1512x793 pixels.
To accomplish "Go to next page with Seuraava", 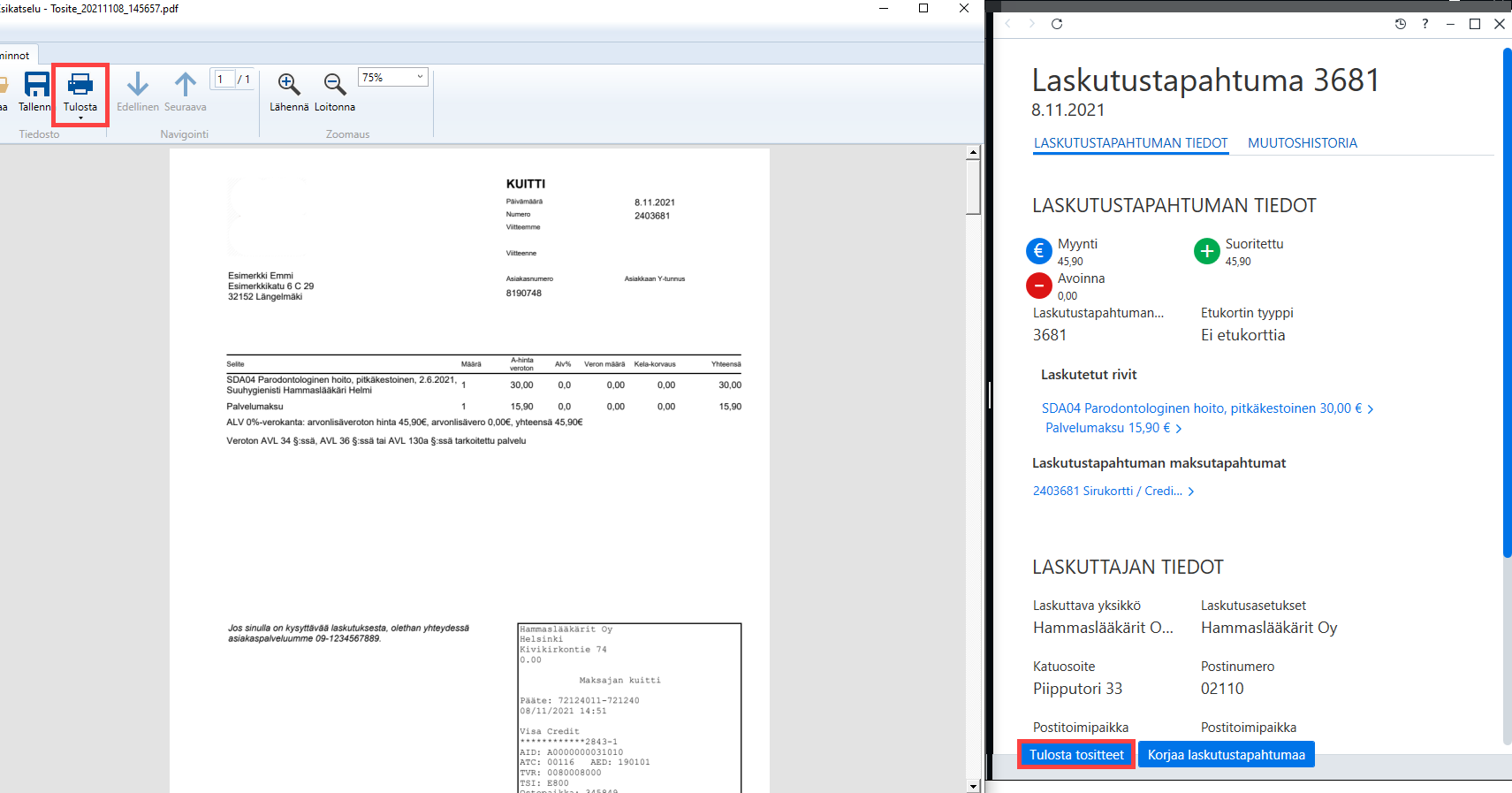I will [186, 92].
